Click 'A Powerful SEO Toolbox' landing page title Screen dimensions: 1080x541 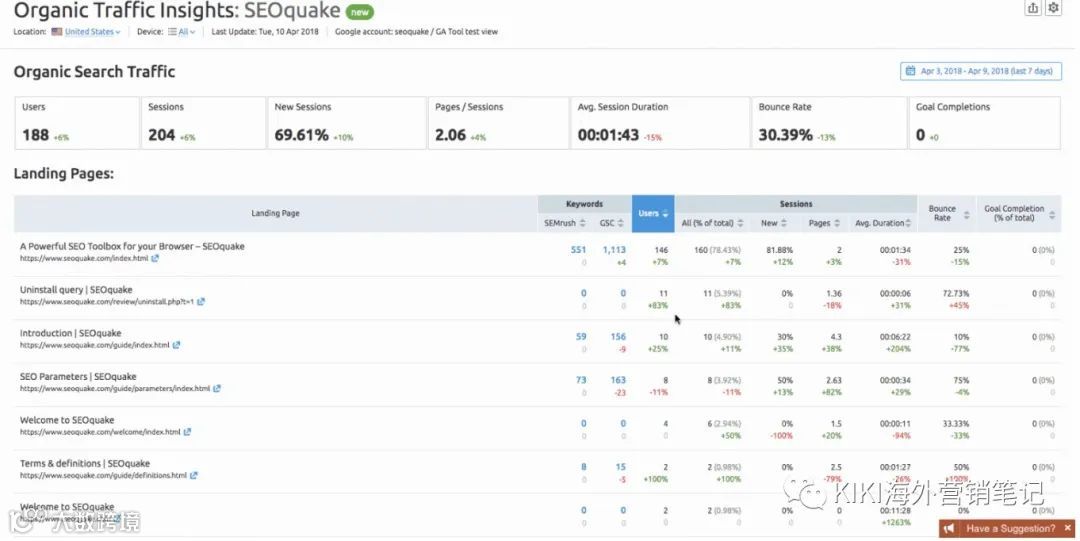pos(132,246)
